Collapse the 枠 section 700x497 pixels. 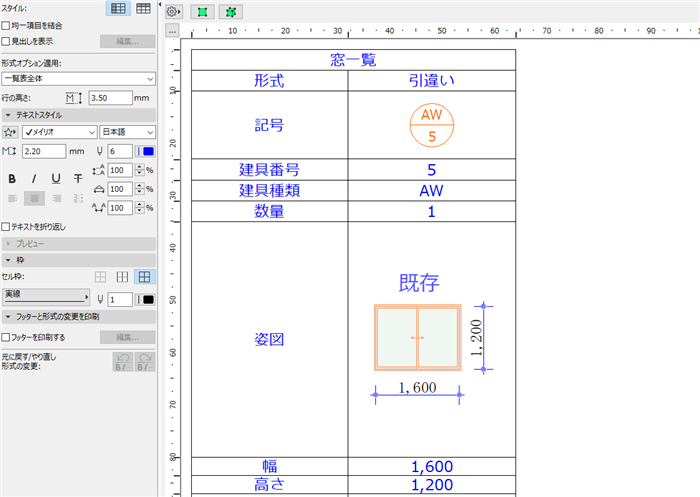(79, 260)
